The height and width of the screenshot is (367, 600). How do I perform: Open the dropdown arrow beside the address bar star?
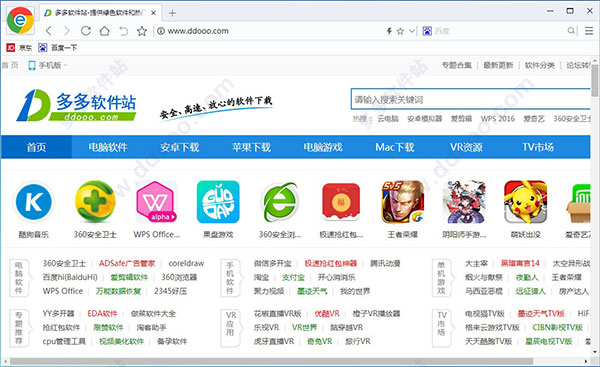pyautogui.click(x=412, y=31)
